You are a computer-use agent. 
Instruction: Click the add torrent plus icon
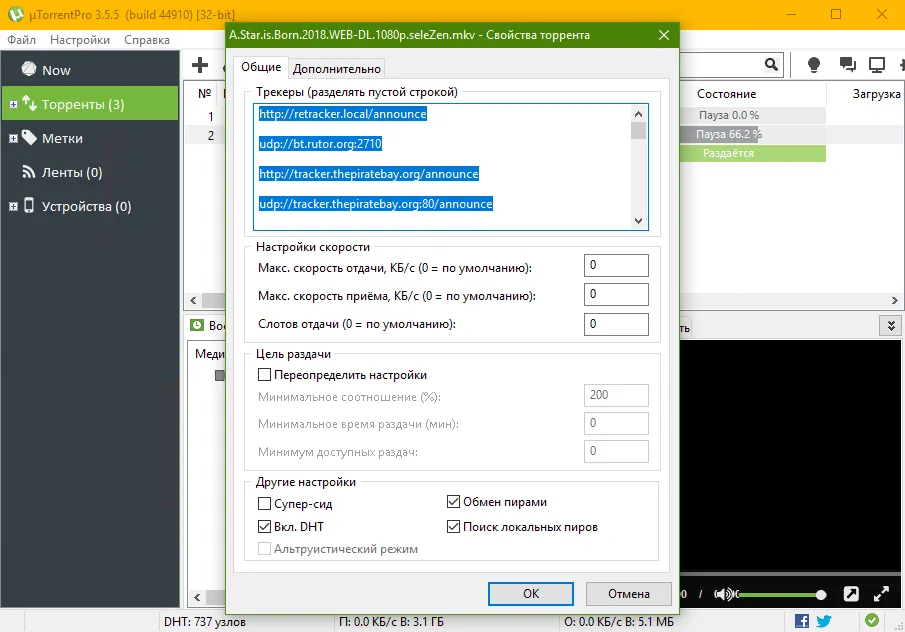(200, 65)
